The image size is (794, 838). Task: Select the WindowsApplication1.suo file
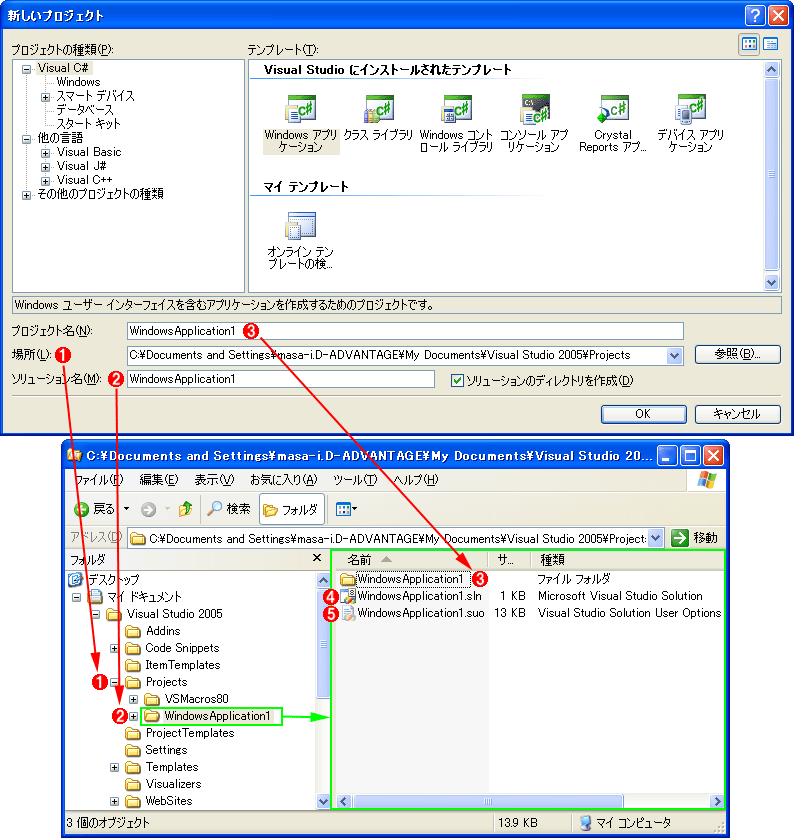(421, 613)
